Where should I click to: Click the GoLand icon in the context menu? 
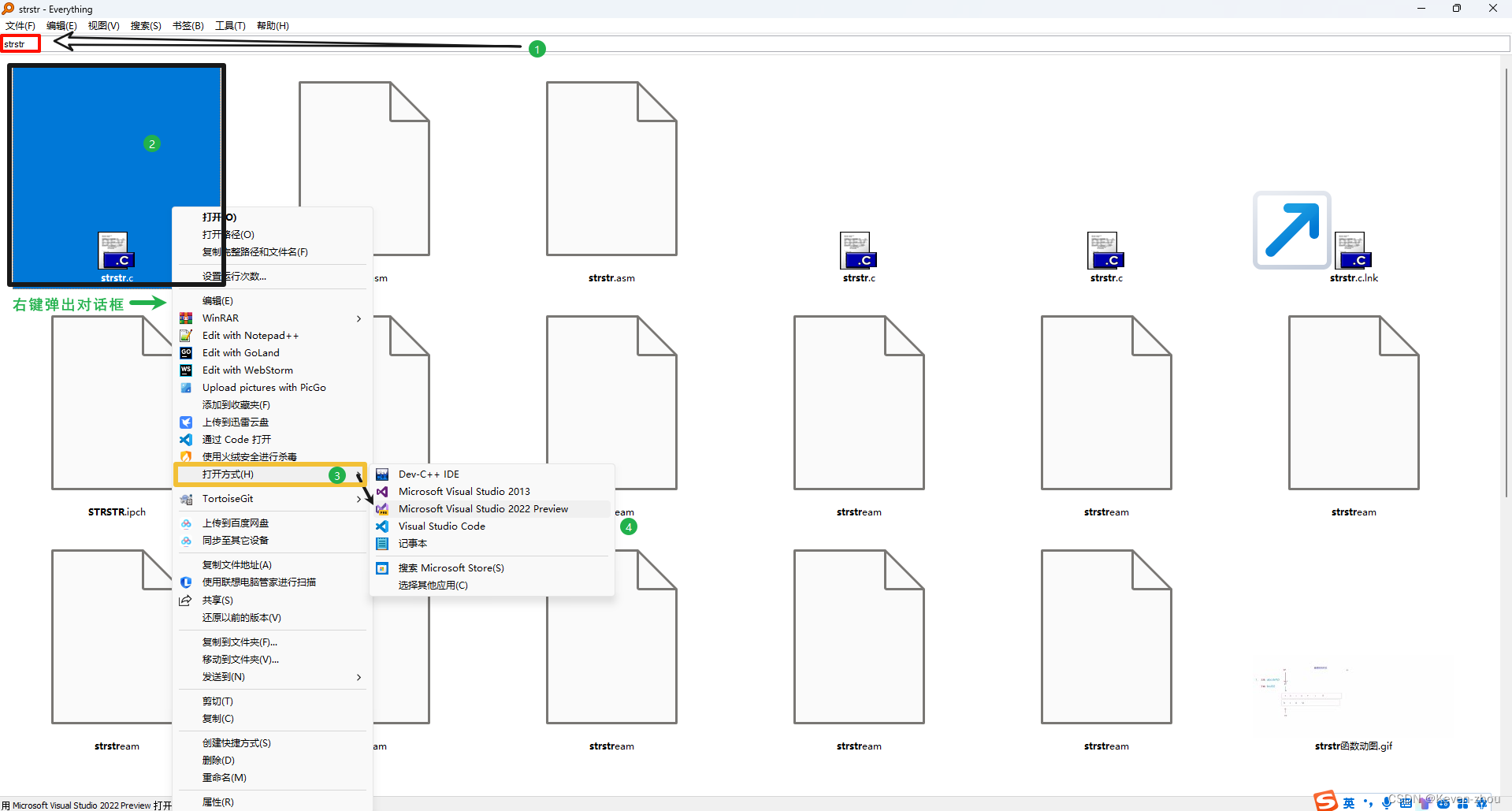tap(186, 353)
